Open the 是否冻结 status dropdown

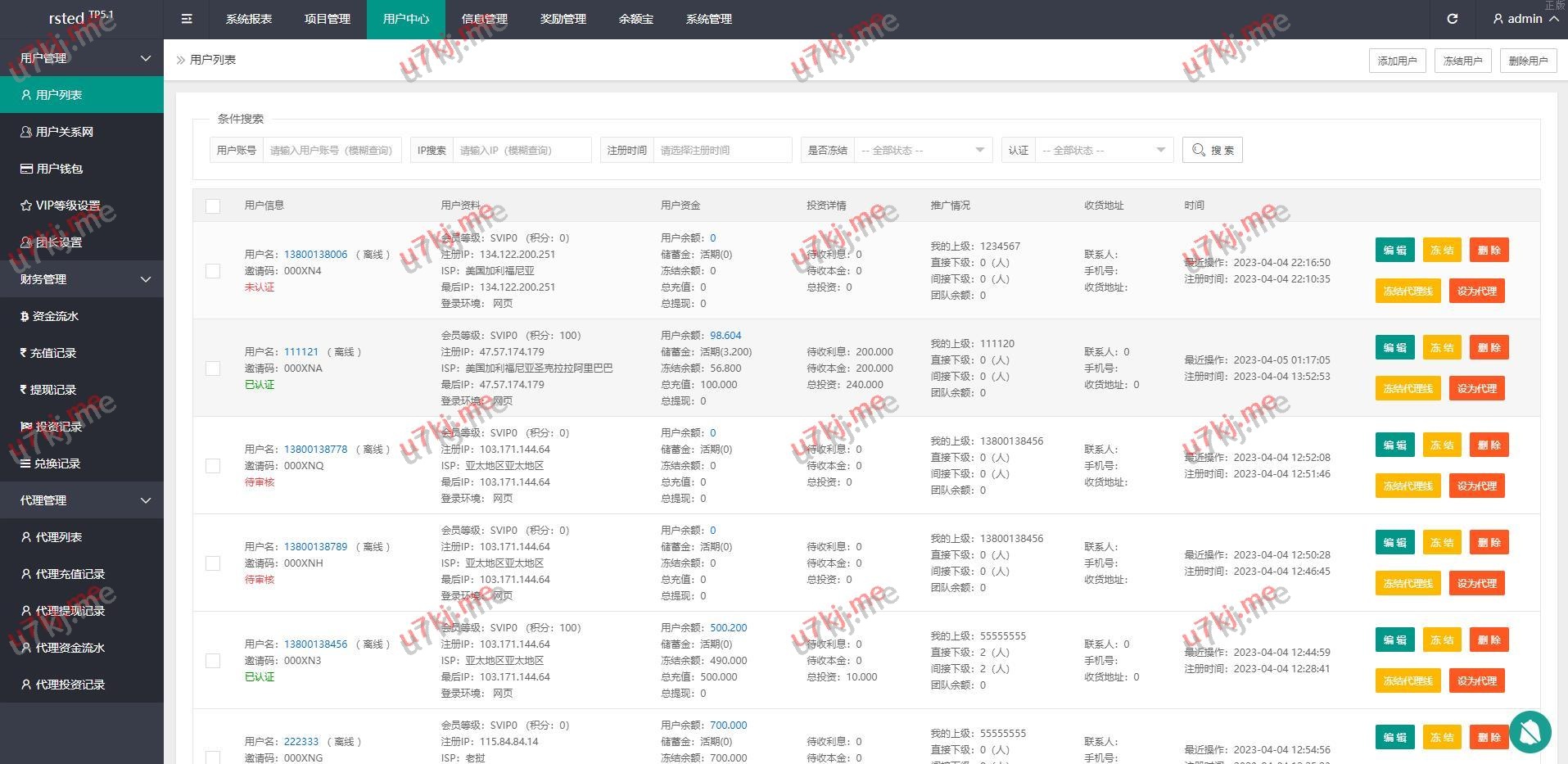(x=922, y=151)
